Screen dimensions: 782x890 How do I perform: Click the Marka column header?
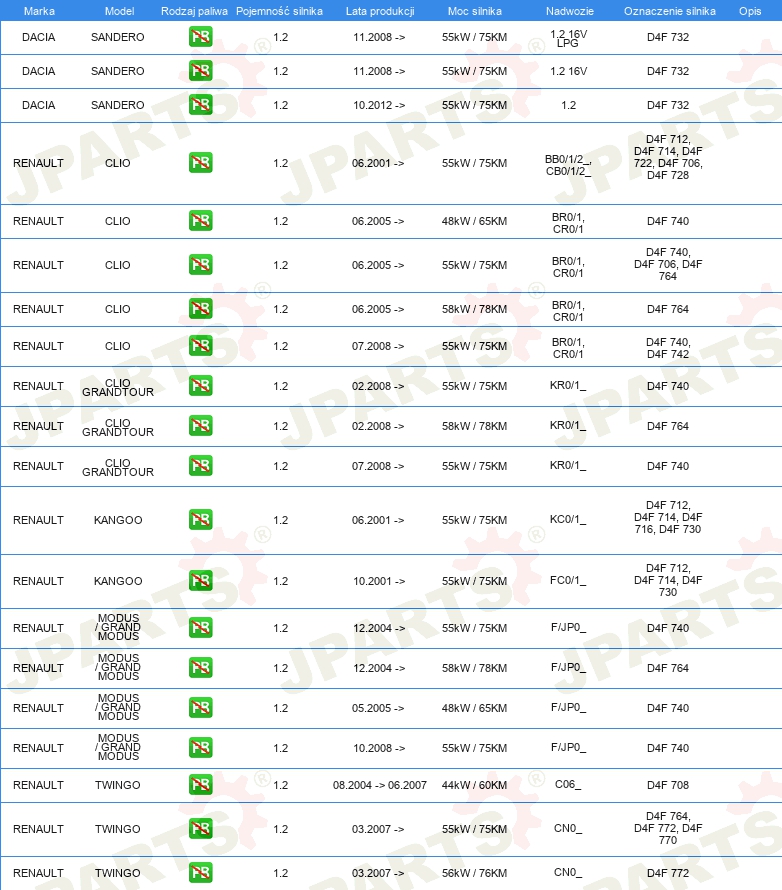(x=39, y=11)
